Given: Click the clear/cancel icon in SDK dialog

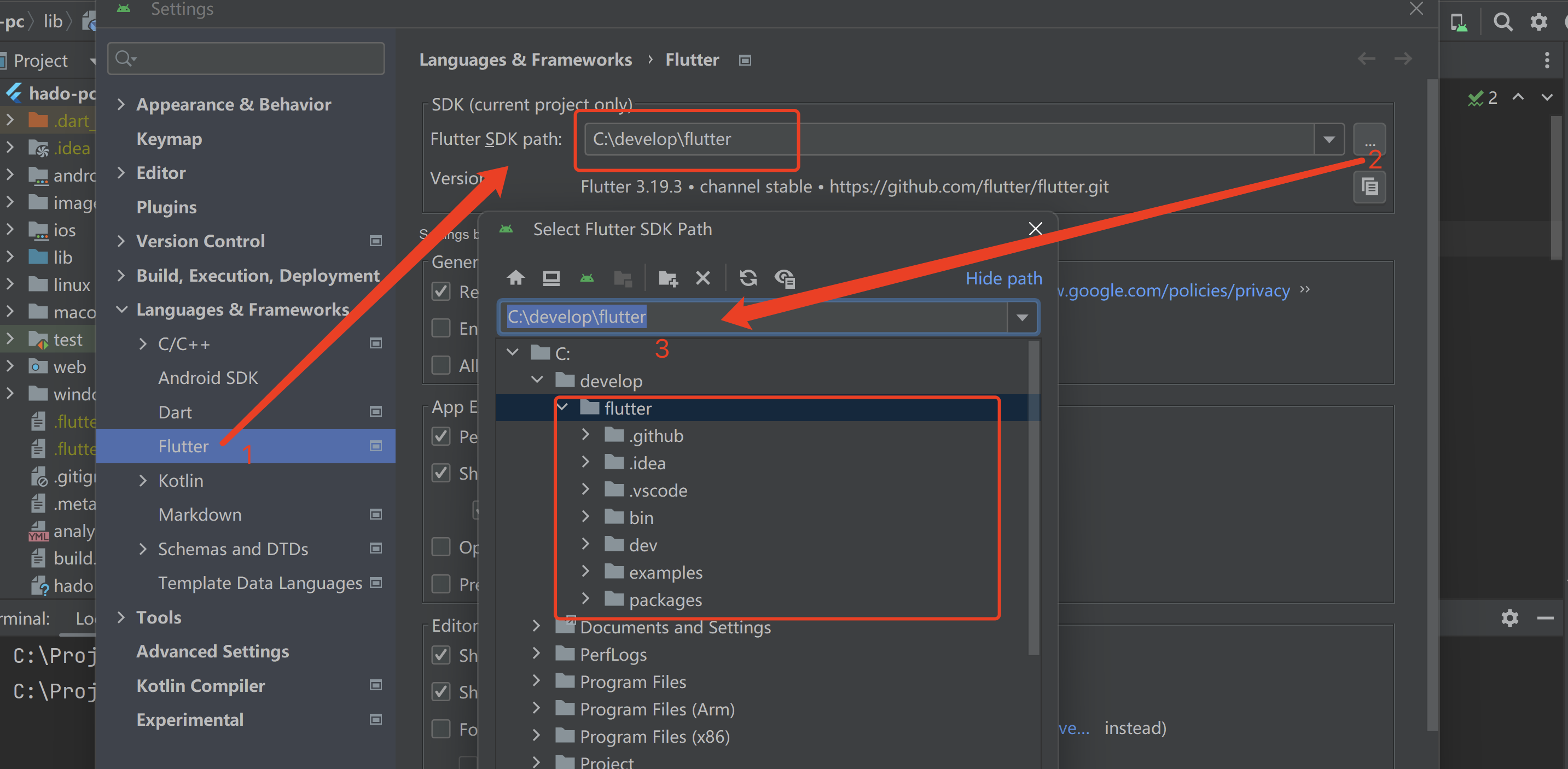Looking at the screenshot, I should (701, 278).
